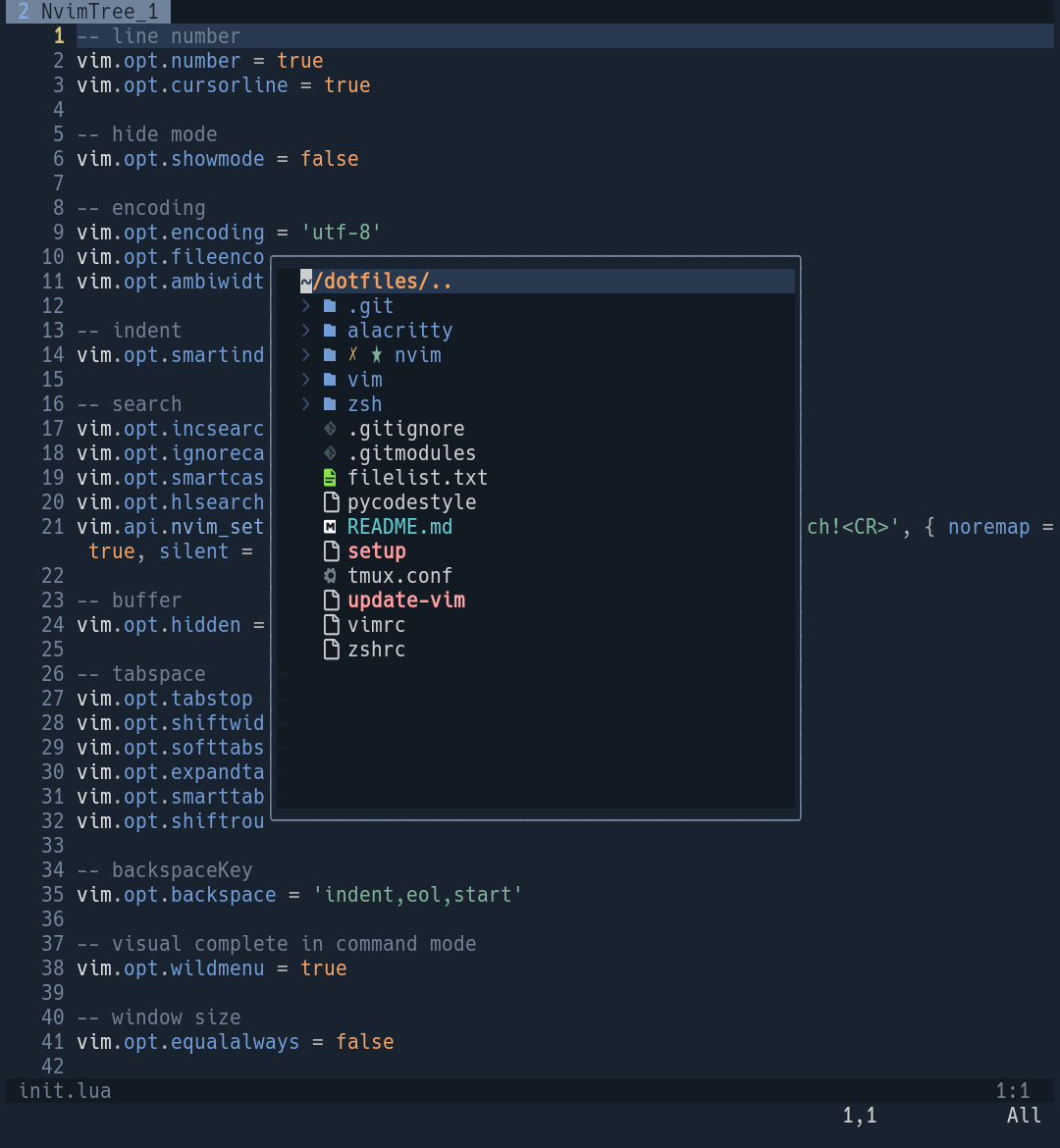Screen dimensions: 1060x1148
Task: Click the gear icon beside tmux.conf
Action: [331, 576]
